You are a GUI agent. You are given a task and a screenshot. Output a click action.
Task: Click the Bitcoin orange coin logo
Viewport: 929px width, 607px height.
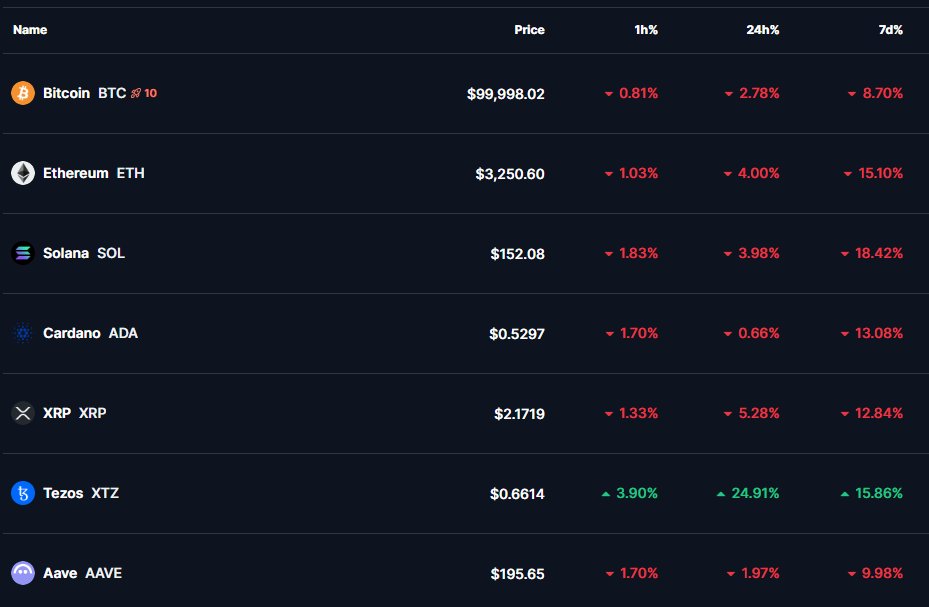[23, 93]
